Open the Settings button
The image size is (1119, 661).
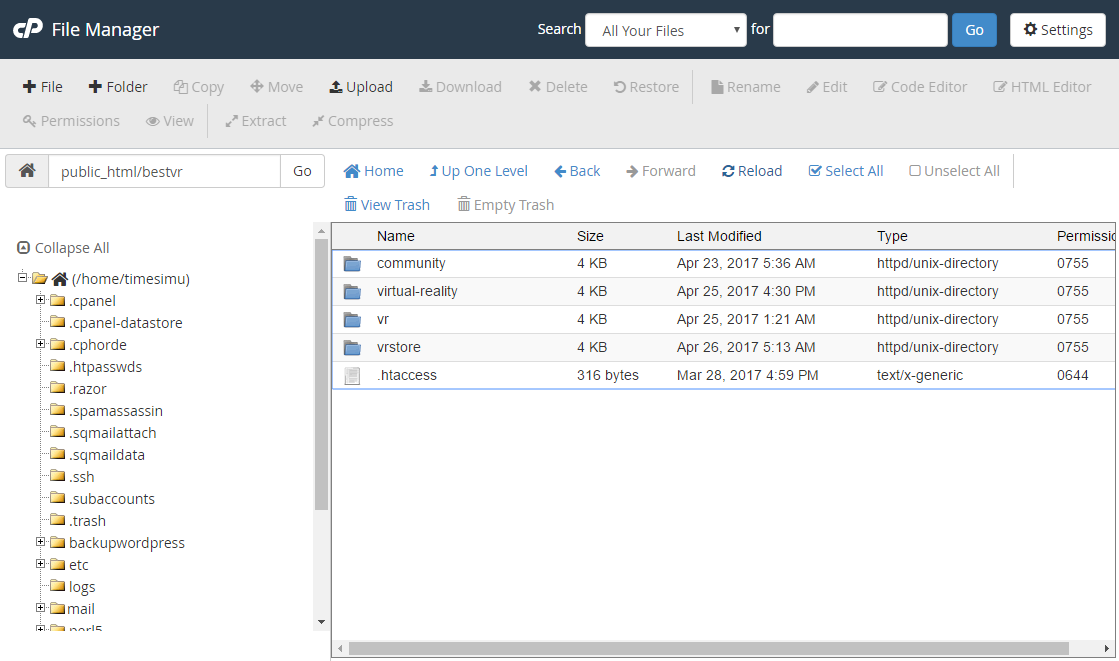[1057, 30]
